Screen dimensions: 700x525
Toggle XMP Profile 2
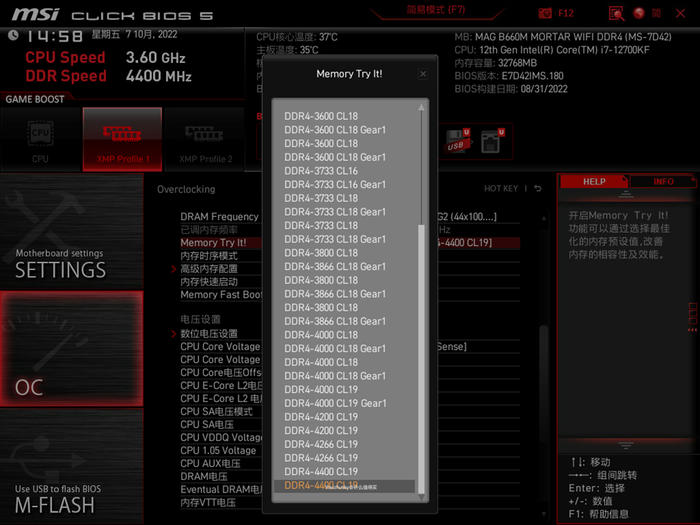(205, 139)
